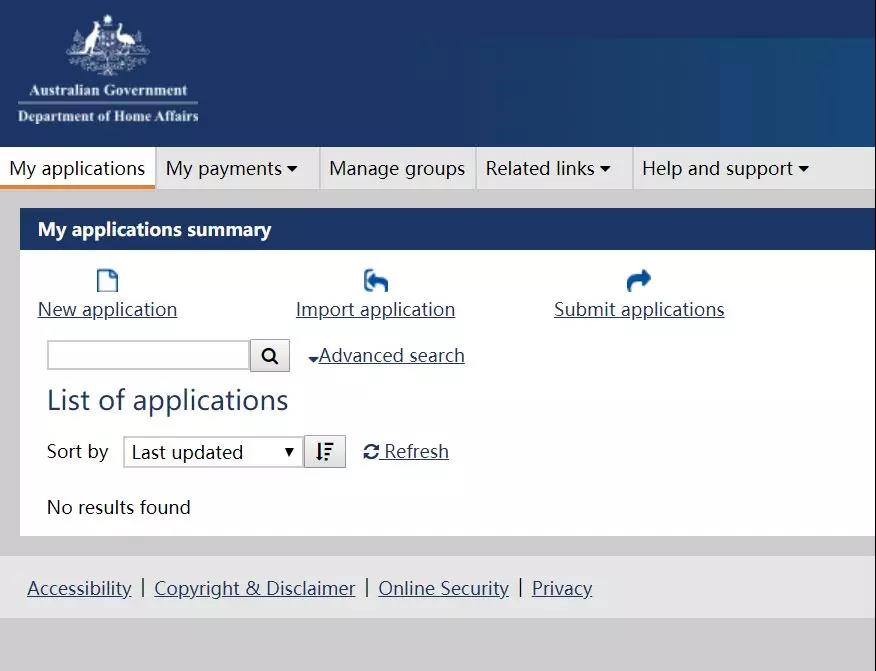Open the Copyright & Disclaimer link
This screenshot has height=671, width=876.
click(x=255, y=589)
